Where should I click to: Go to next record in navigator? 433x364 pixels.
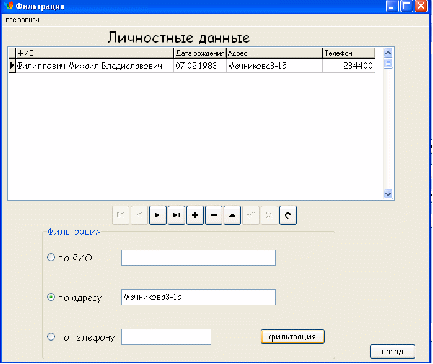pos(158,215)
